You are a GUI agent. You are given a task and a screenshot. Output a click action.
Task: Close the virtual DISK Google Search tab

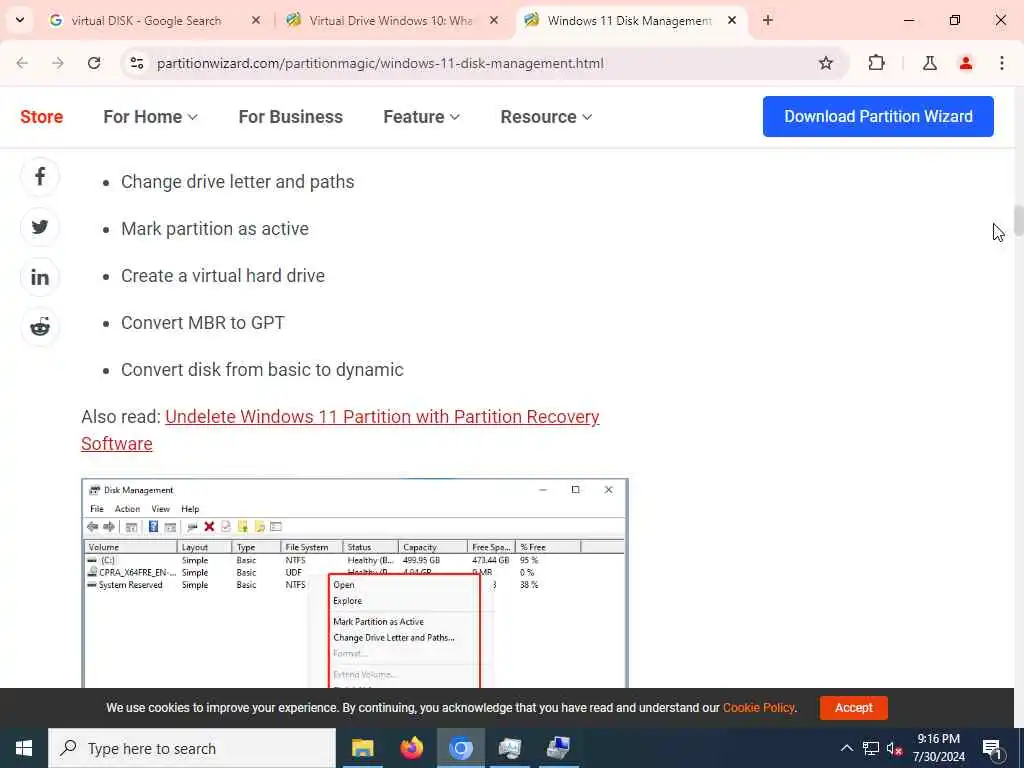coord(256,20)
